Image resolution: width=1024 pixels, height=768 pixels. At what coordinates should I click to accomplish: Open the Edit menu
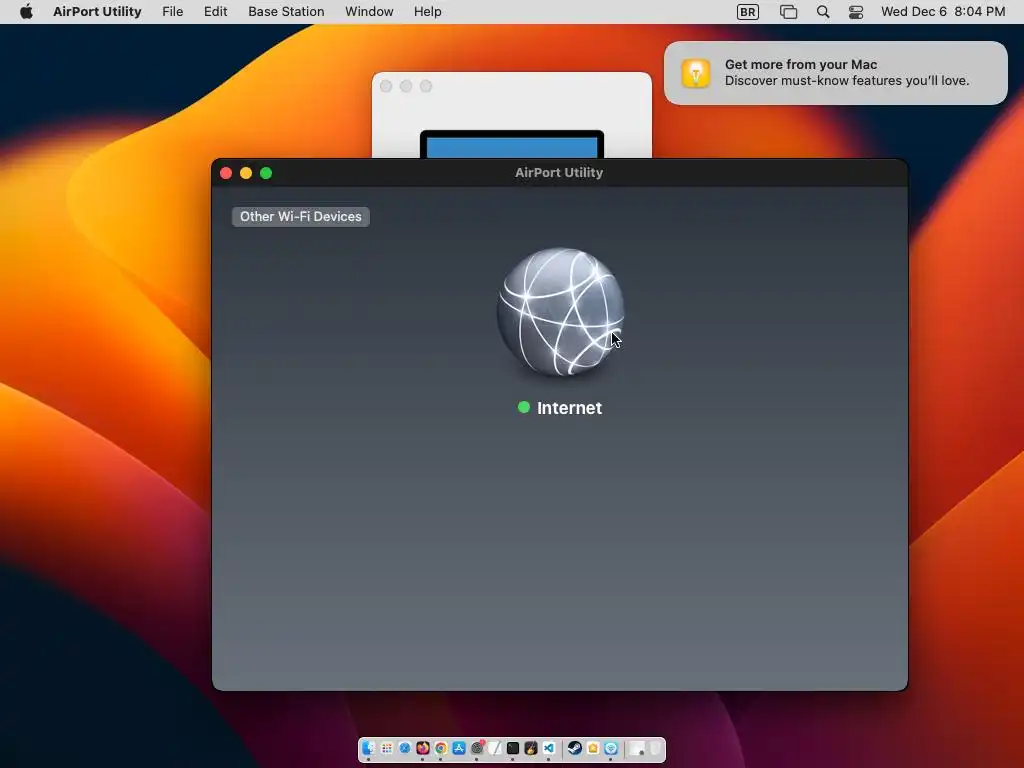[x=216, y=12]
